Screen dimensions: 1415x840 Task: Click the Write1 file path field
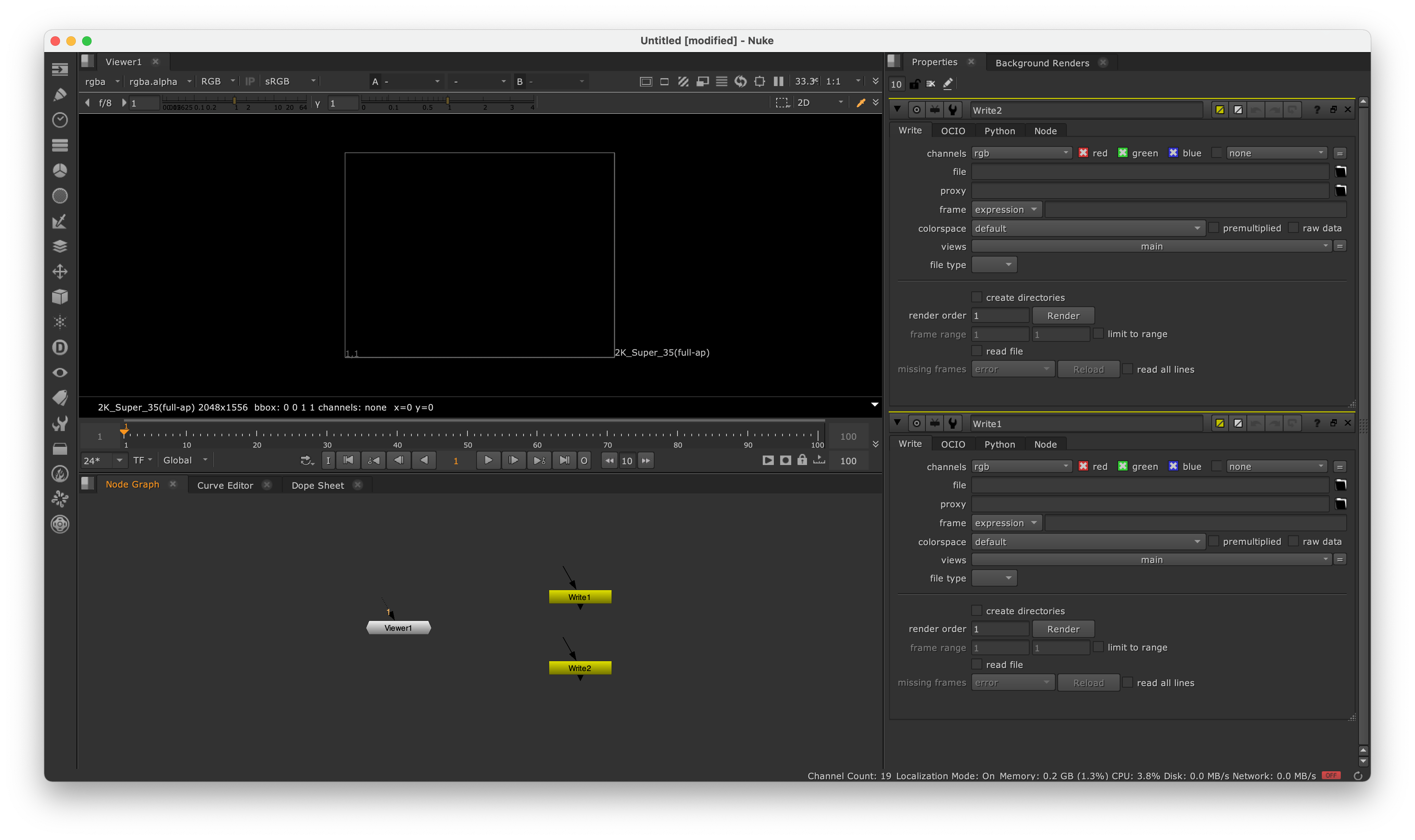1150,485
